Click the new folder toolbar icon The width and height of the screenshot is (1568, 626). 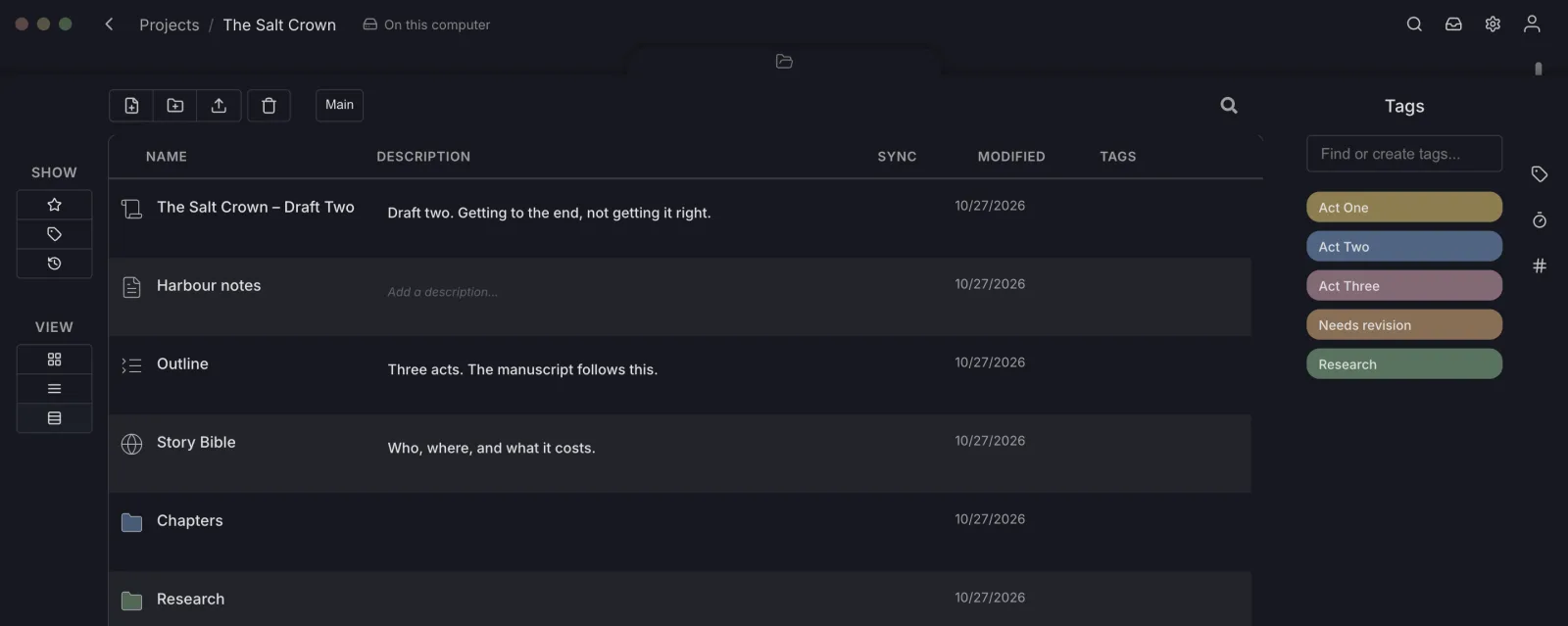[175, 105]
